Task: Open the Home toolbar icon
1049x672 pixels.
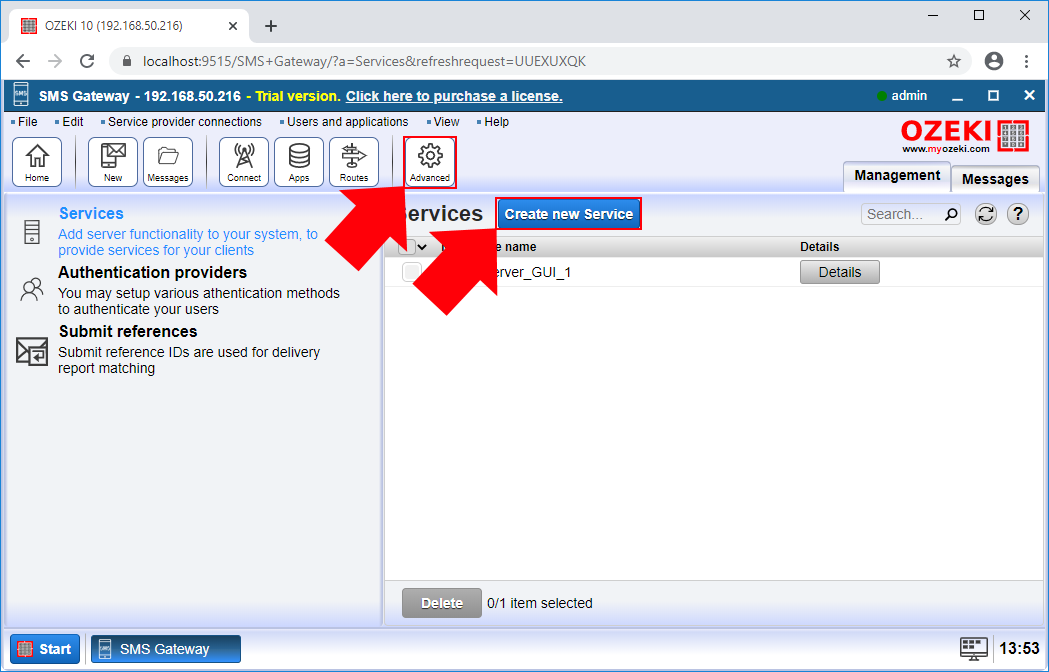Action: tap(37, 162)
